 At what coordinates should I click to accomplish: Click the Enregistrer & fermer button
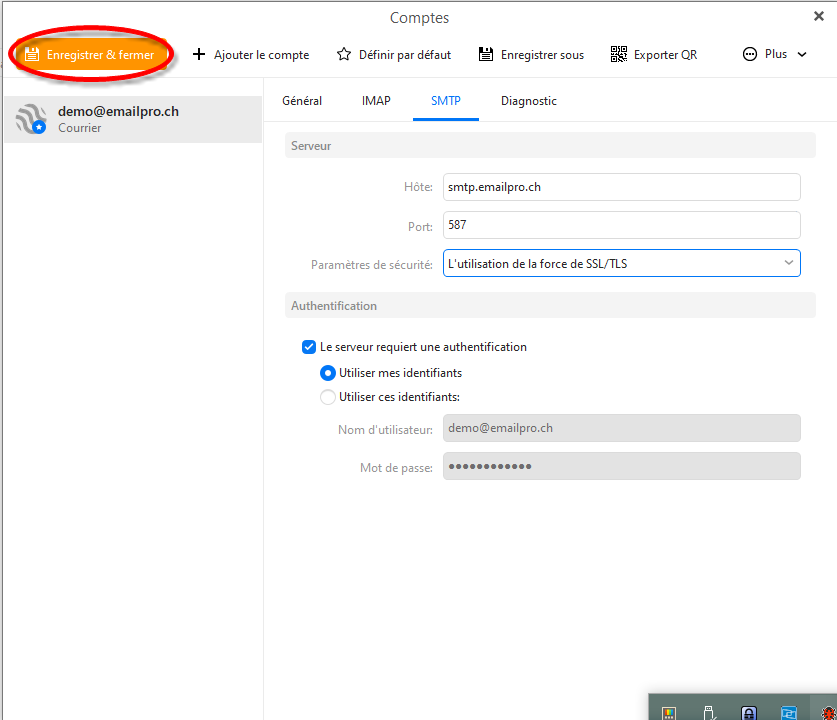(x=90, y=55)
